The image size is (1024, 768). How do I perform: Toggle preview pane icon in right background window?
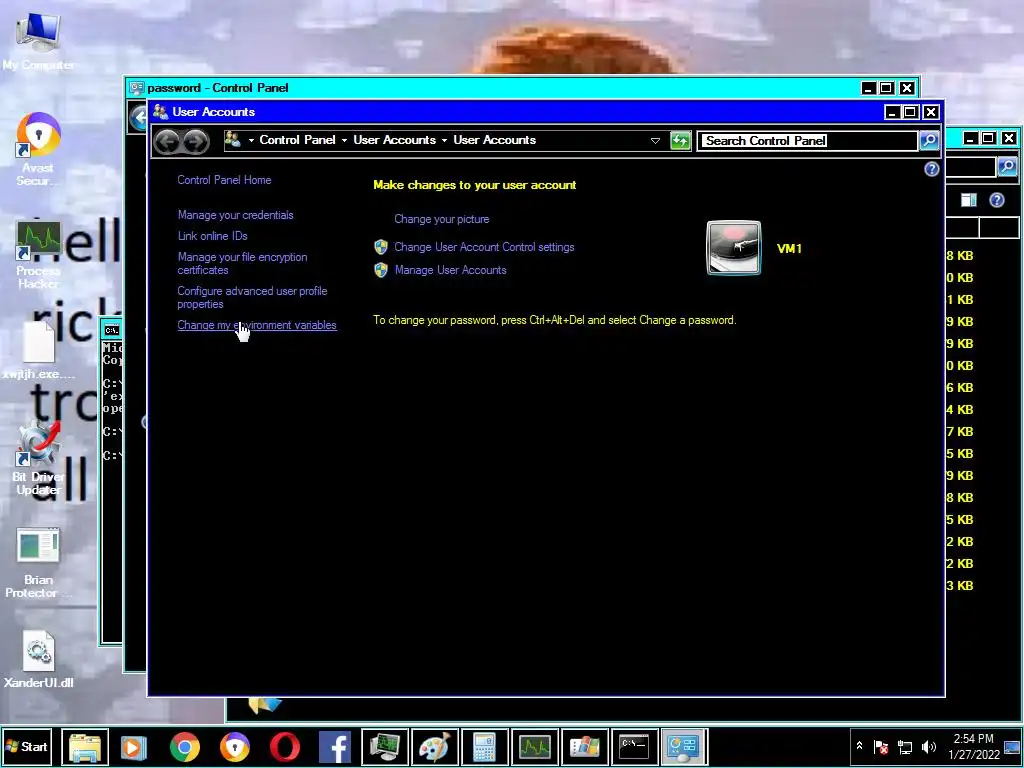click(968, 200)
